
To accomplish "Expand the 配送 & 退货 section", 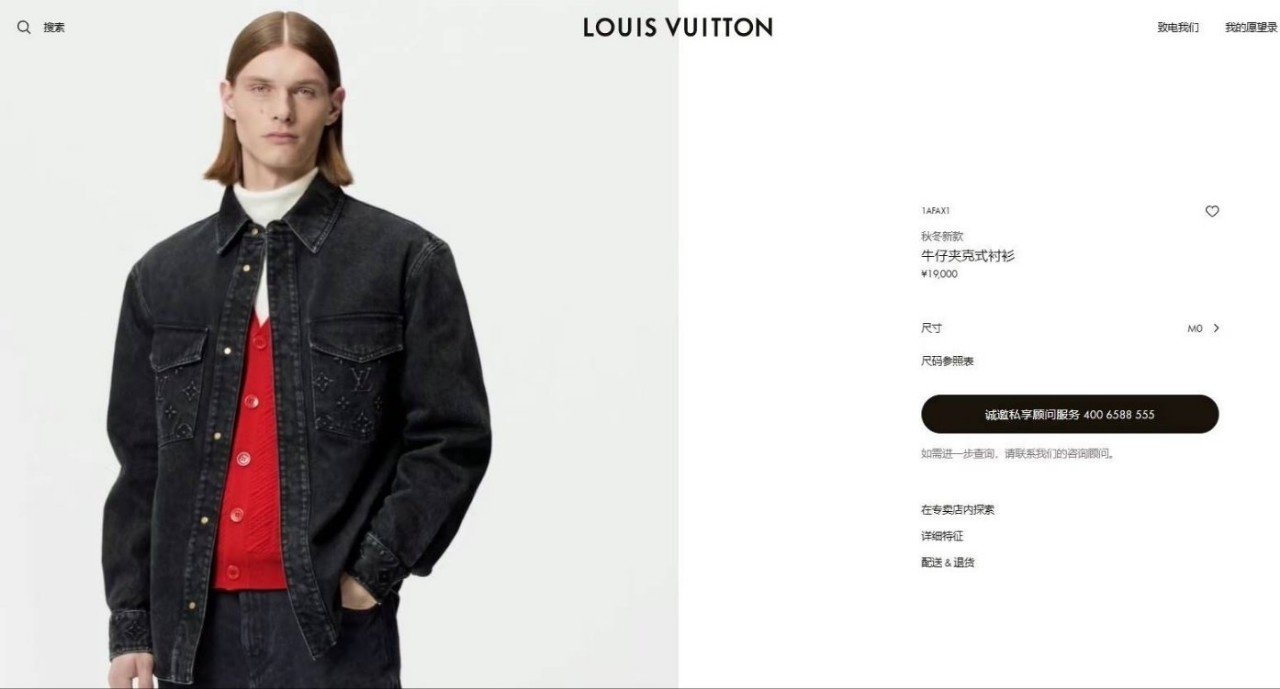I will pos(948,563).
